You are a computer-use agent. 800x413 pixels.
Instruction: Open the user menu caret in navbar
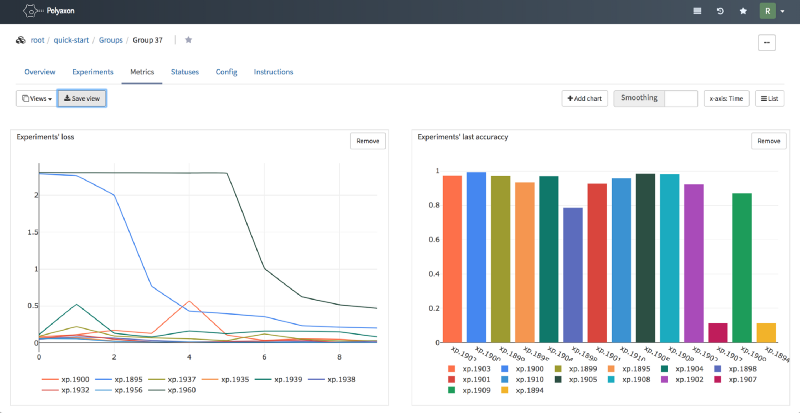783,11
